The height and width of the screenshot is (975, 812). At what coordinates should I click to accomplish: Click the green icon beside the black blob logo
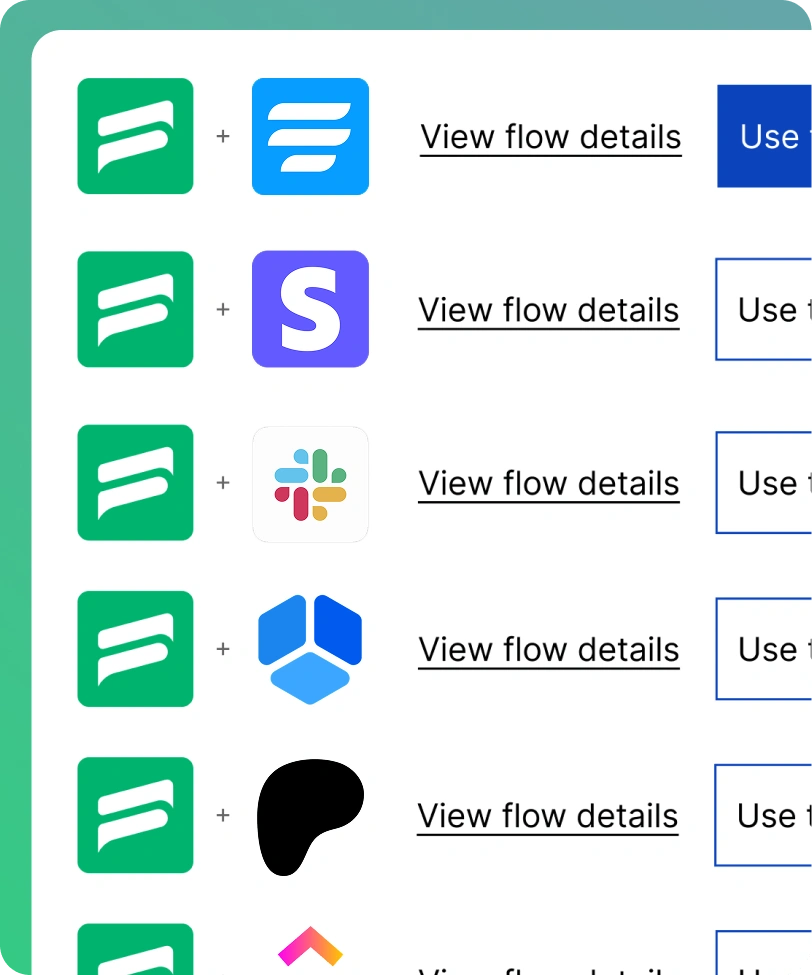coord(135,815)
